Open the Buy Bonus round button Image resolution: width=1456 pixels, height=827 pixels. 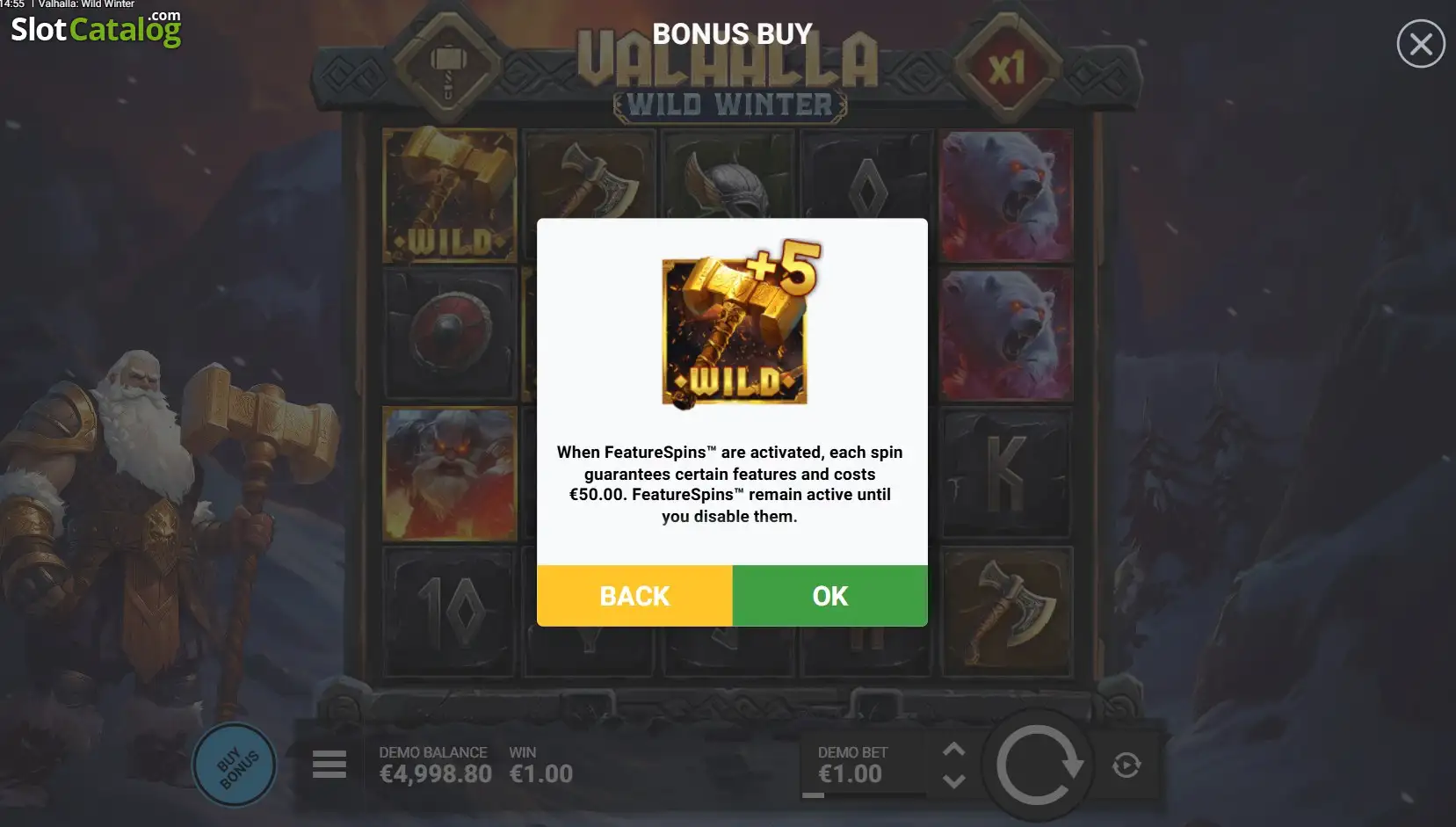[235, 765]
